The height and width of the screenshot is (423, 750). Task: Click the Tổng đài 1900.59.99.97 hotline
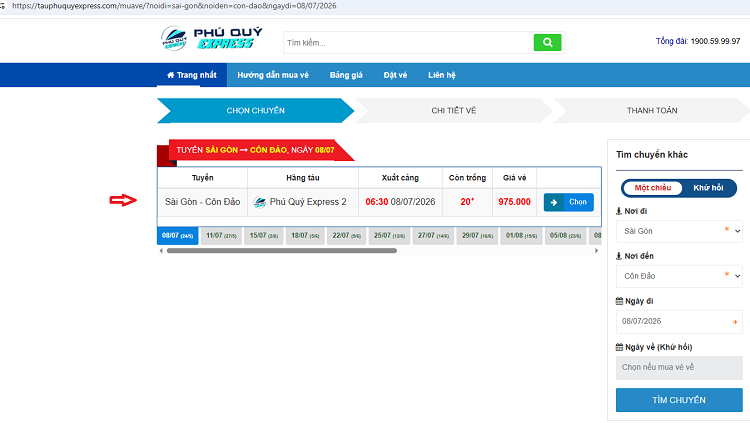[x=698, y=41]
